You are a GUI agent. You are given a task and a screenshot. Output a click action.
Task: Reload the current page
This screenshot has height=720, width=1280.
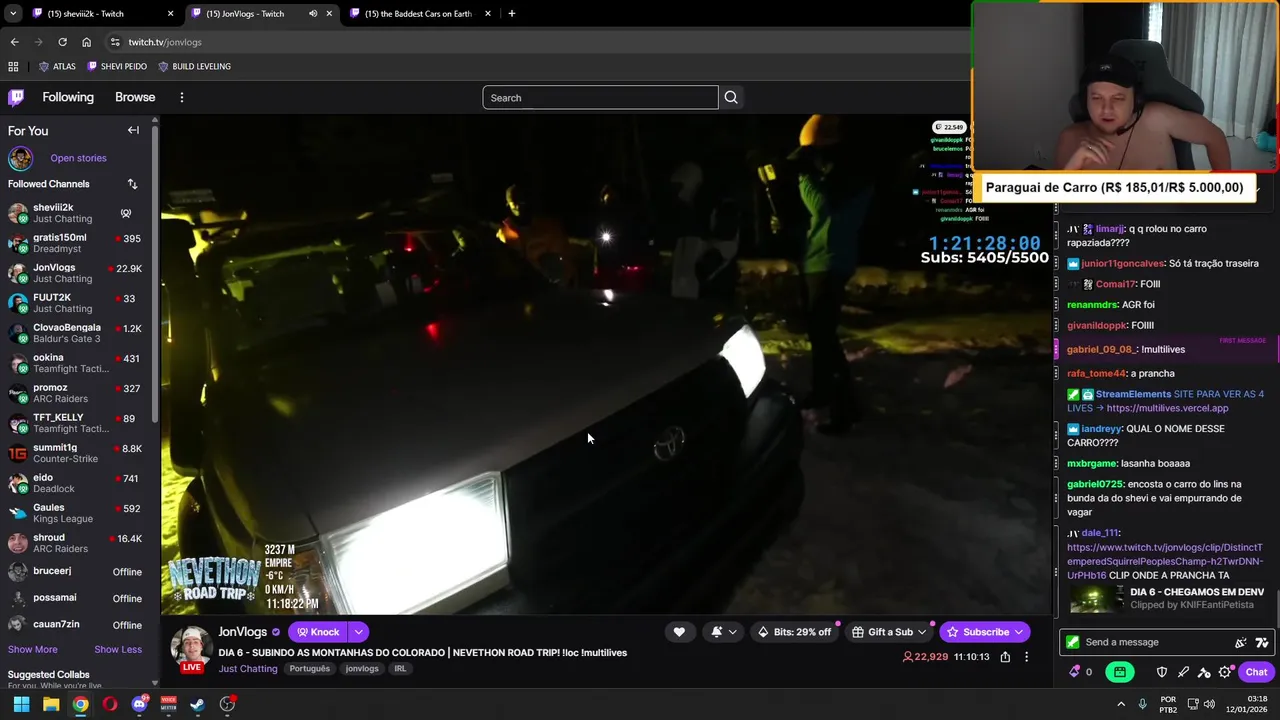click(x=62, y=42)
